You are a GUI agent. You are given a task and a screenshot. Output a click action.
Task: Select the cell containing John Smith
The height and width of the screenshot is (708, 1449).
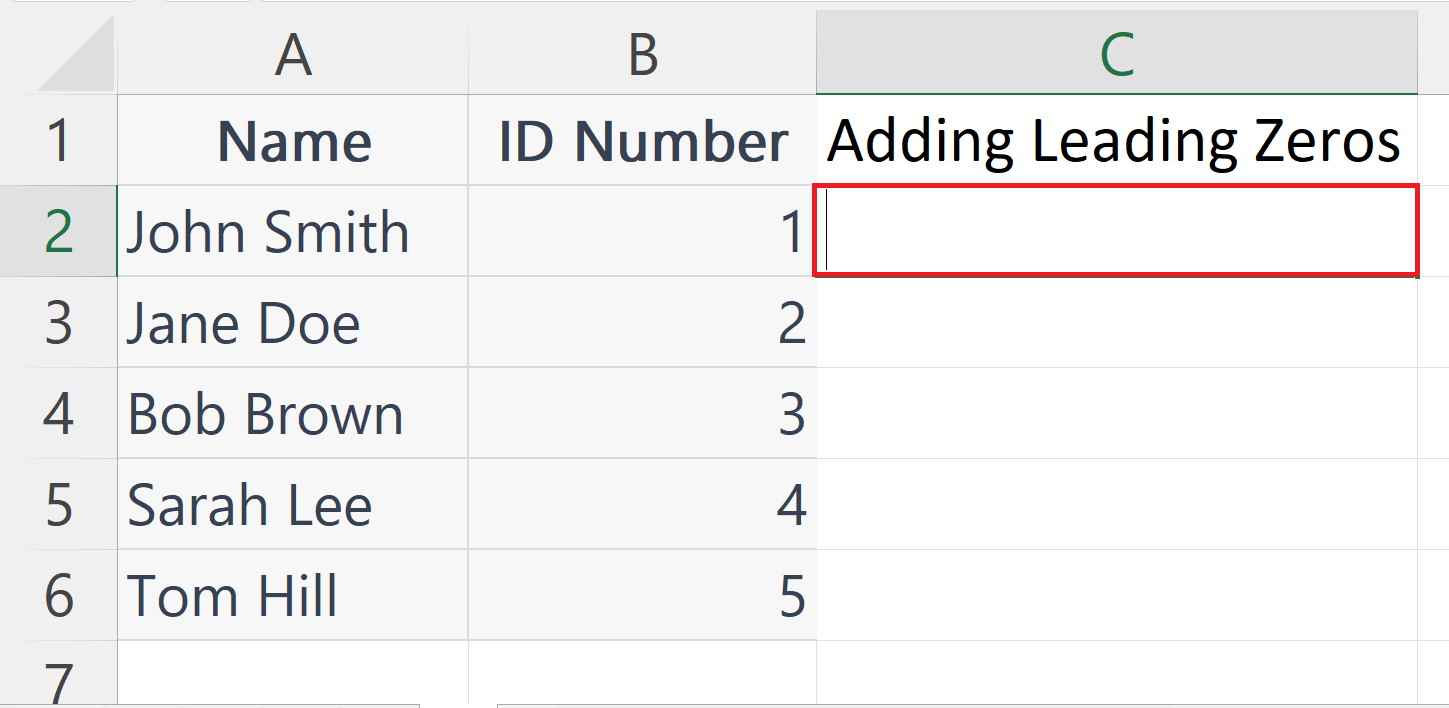click(292, 231)
